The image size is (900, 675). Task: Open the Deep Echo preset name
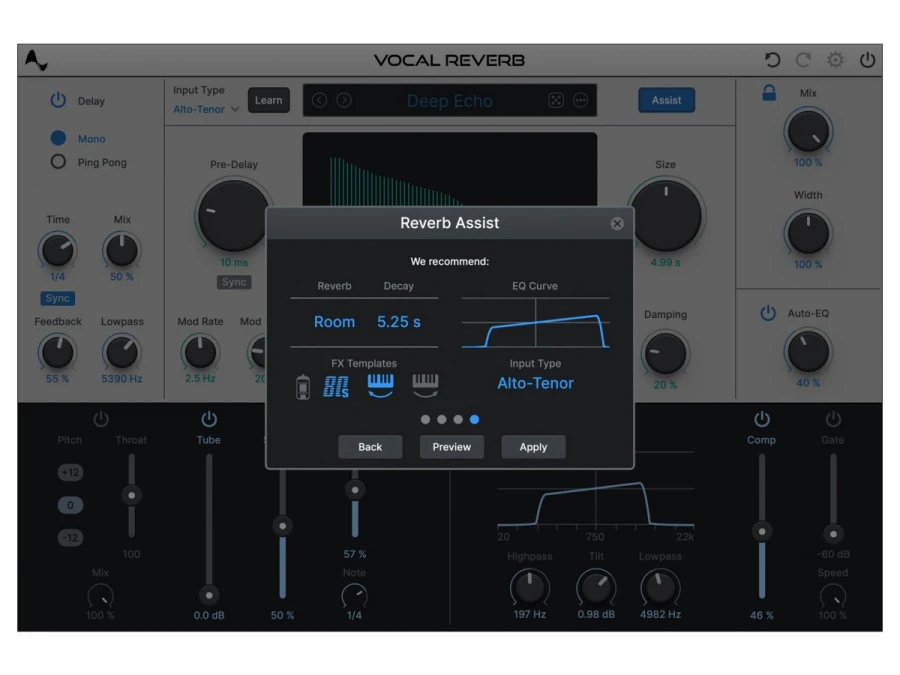tap(449, 101)
